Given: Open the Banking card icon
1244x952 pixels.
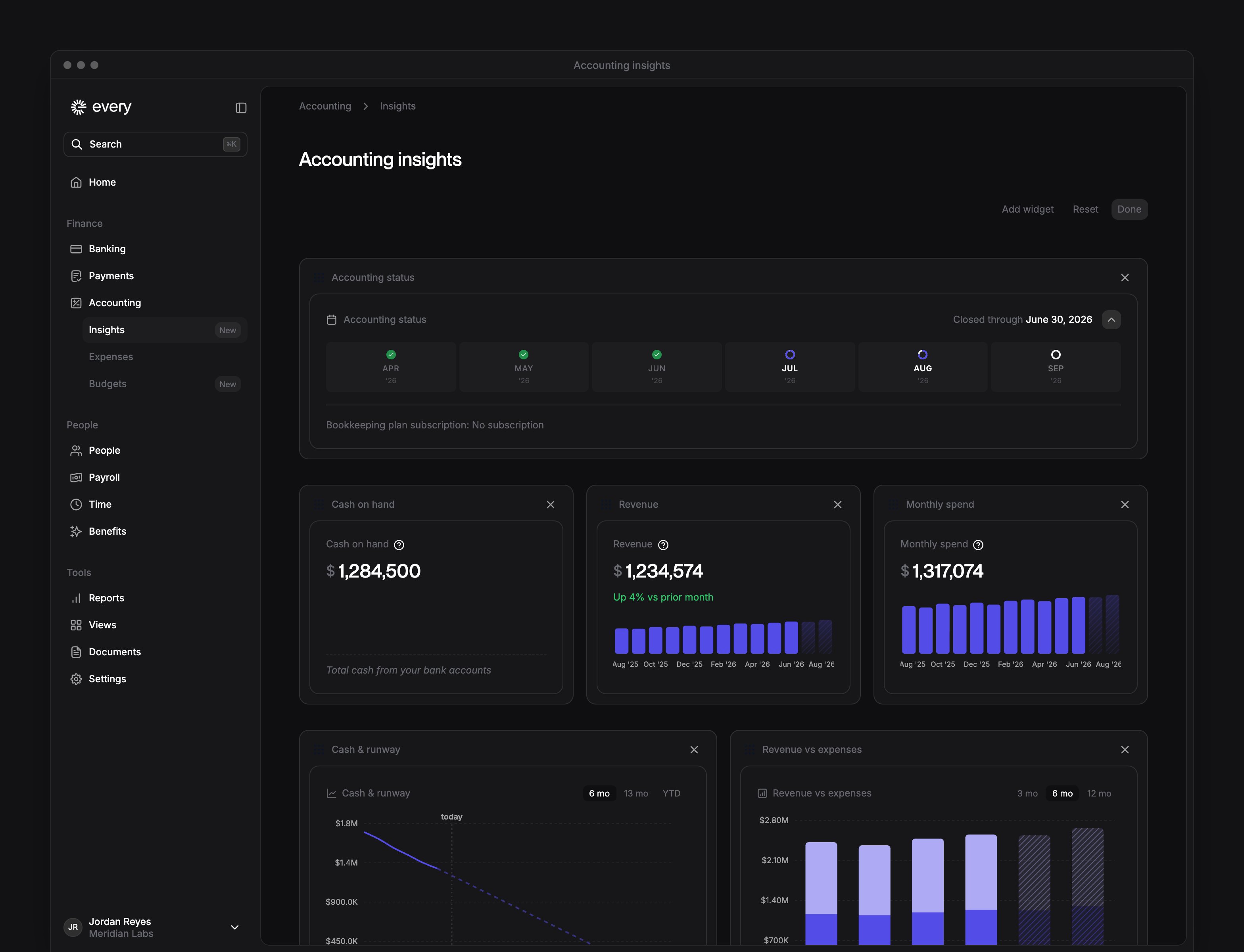Looking at the screenshot, I should pyautogui.click(x=76, y=250).
